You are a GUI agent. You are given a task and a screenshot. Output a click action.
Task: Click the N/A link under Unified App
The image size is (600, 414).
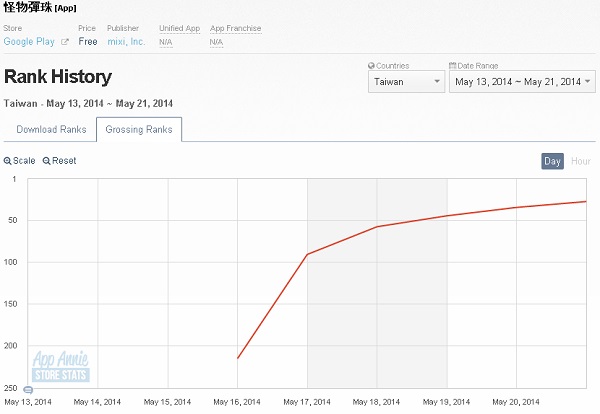coord(166,42)
